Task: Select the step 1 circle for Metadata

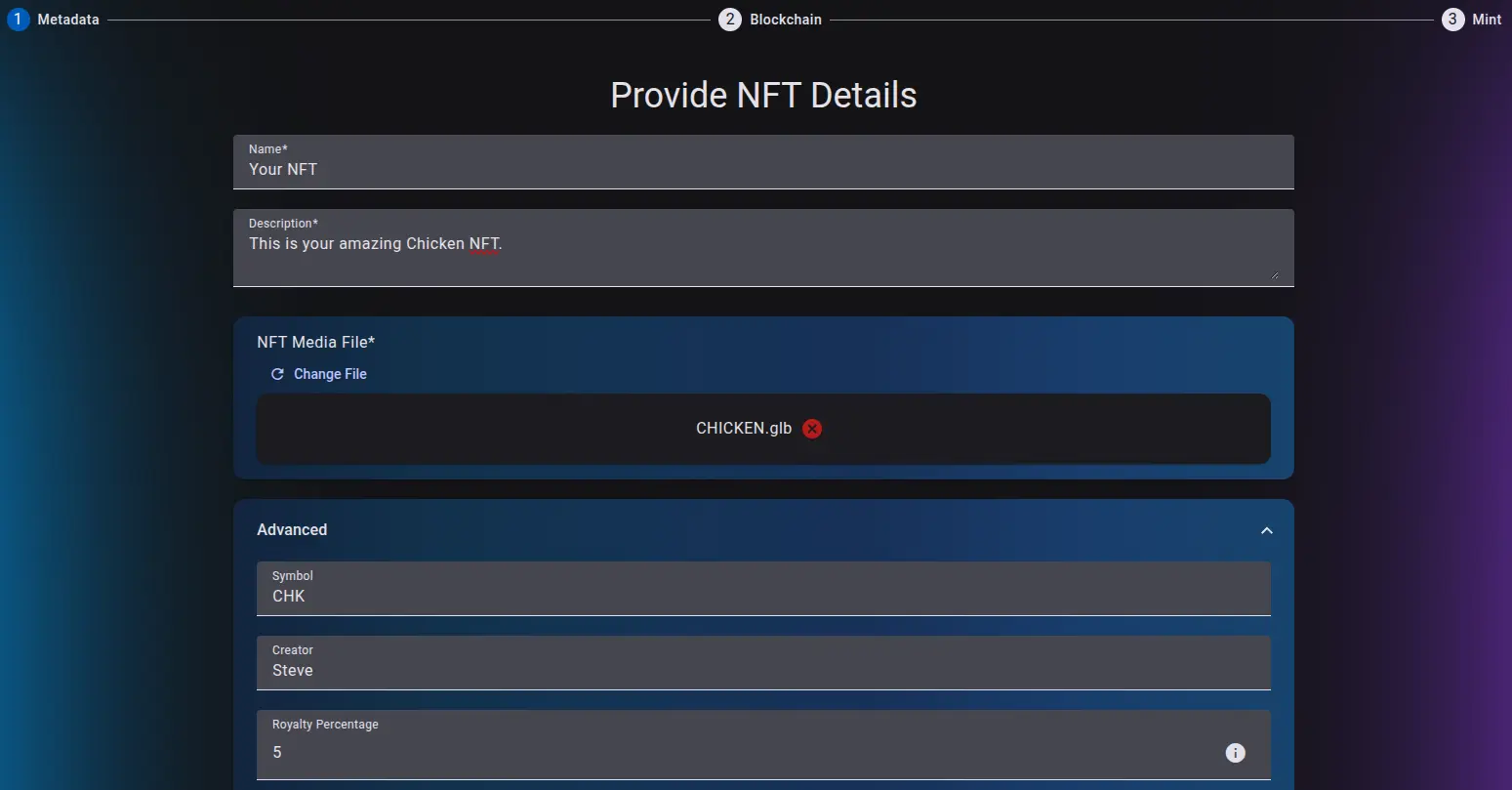Action: click(x=18, y=19)
